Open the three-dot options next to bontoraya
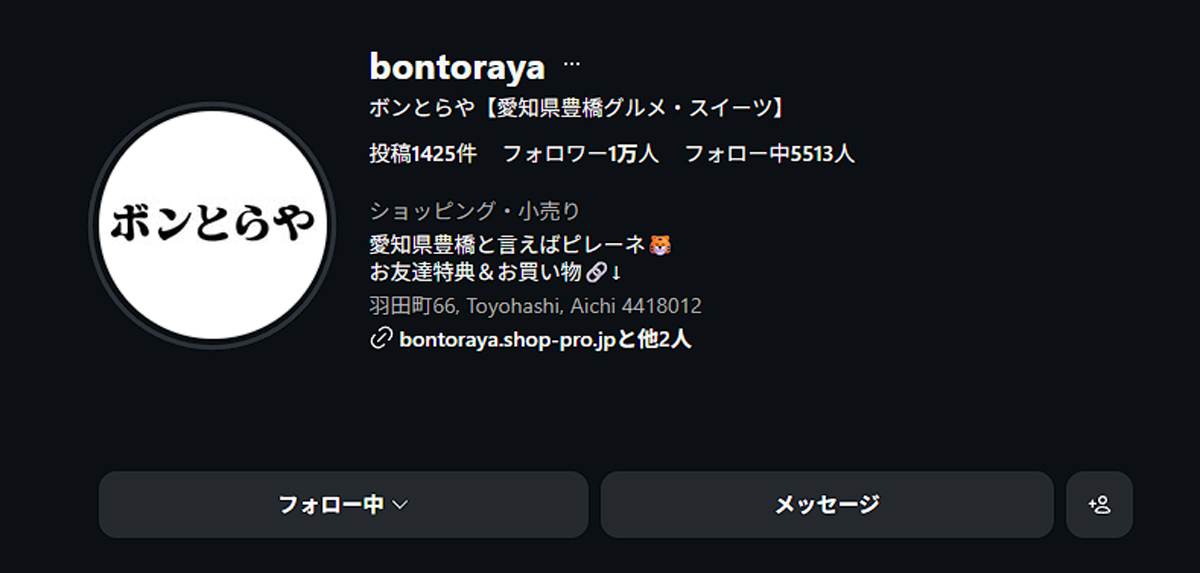This screenshot has width=1200, height=573. point(572,65)
